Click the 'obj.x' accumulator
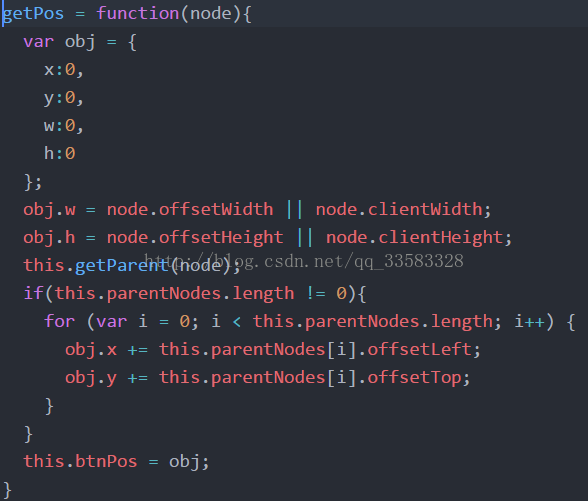 (x=91, y=350)
